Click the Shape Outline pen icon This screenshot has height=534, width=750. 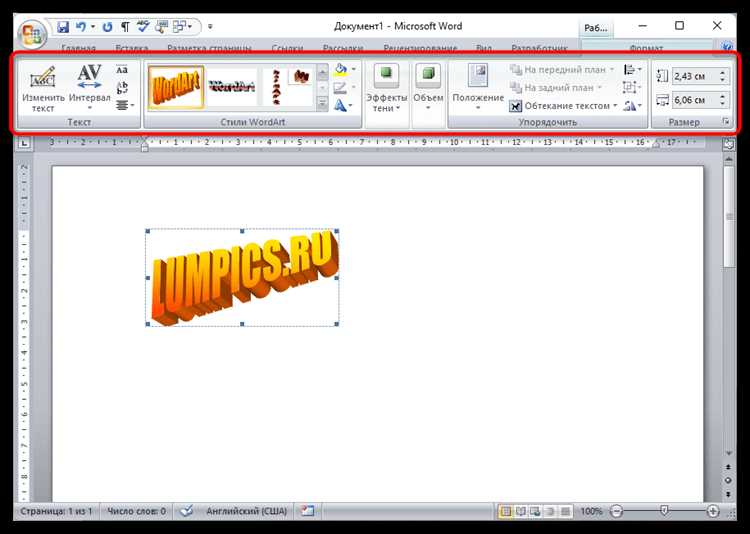[341, 88]
